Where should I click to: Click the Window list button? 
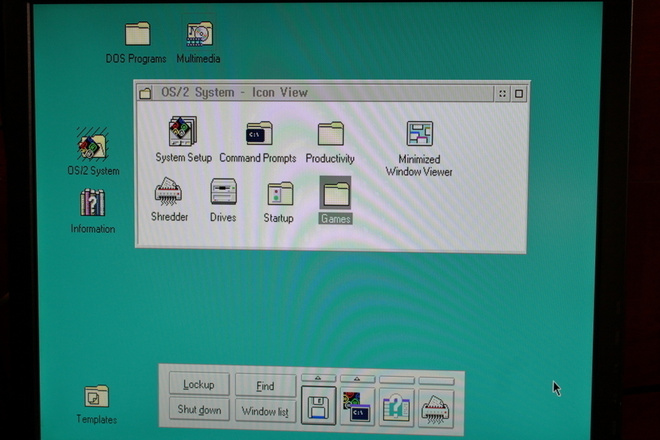[265, 411]
